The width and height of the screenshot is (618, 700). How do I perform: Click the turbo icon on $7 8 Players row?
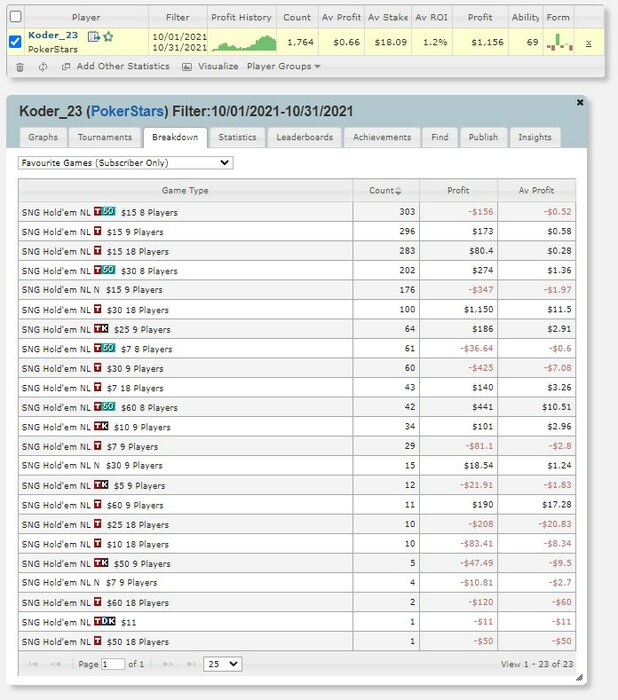coord(104,348)
